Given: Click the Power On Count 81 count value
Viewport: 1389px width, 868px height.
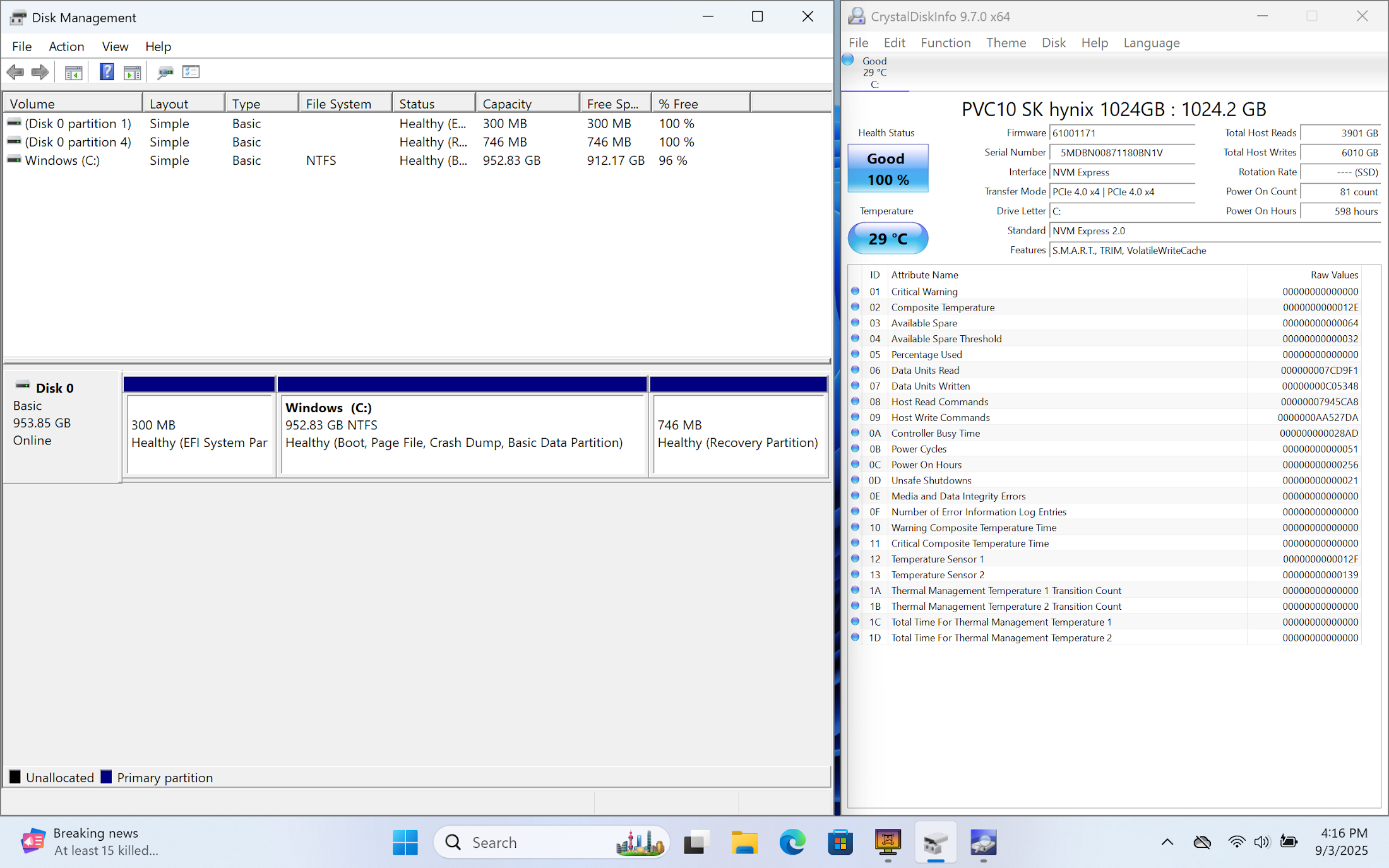Looking at the screenshot, I should click(x=1340, y=191).
